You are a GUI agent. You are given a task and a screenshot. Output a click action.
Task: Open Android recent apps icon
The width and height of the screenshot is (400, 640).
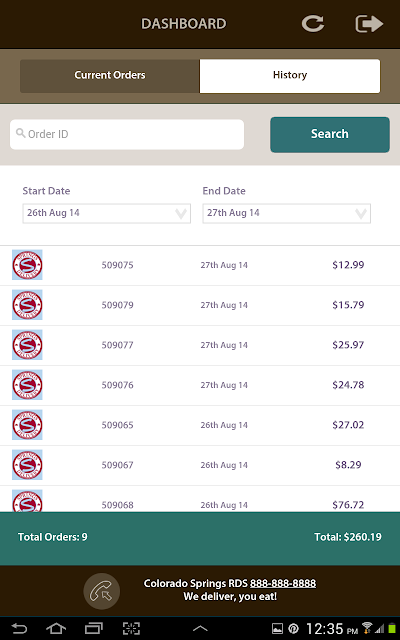coord(93,629)
